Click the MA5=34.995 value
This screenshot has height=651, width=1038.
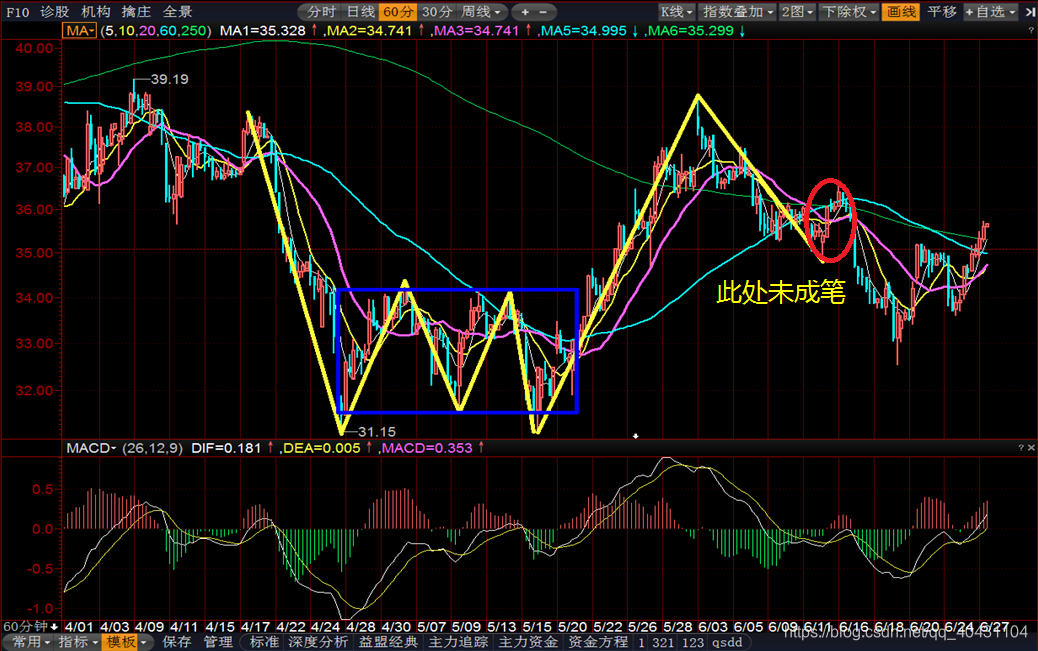point(583,30)
